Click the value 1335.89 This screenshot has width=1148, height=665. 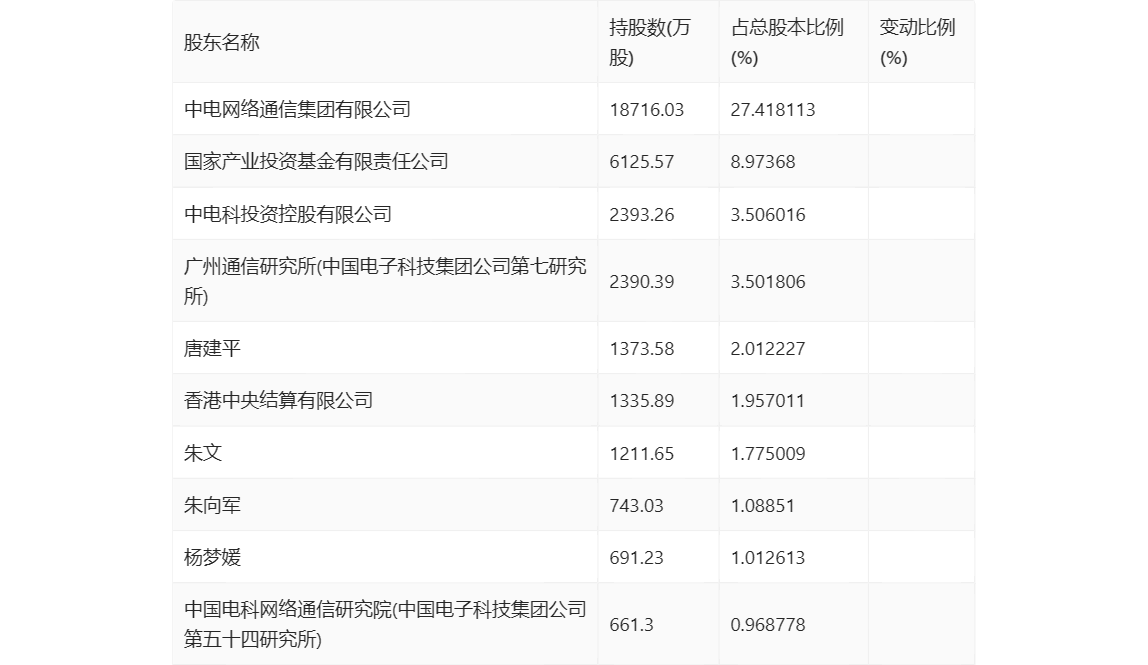[641, 401]
